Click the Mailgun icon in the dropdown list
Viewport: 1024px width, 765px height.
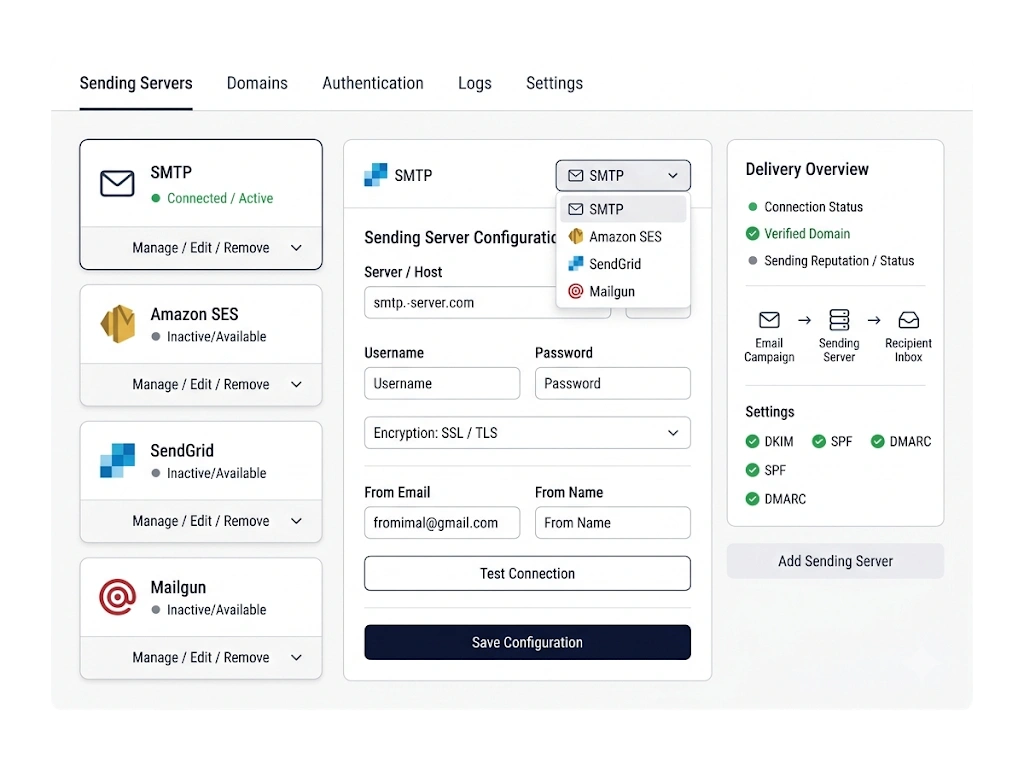(x=575, y=291)
